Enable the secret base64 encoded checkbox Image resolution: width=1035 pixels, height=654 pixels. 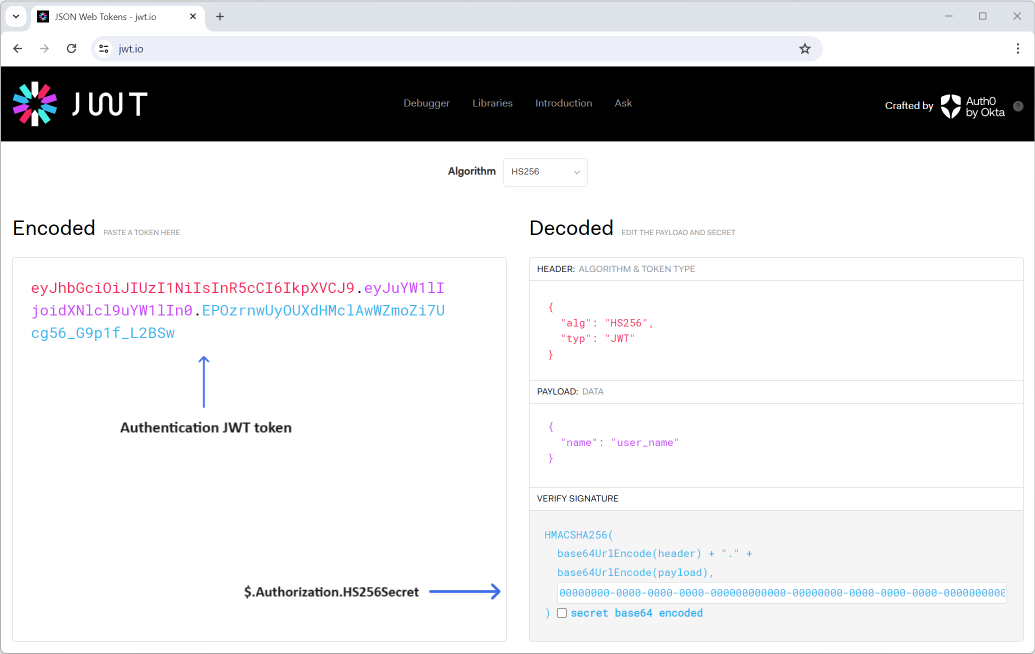(x=562, y=613)
